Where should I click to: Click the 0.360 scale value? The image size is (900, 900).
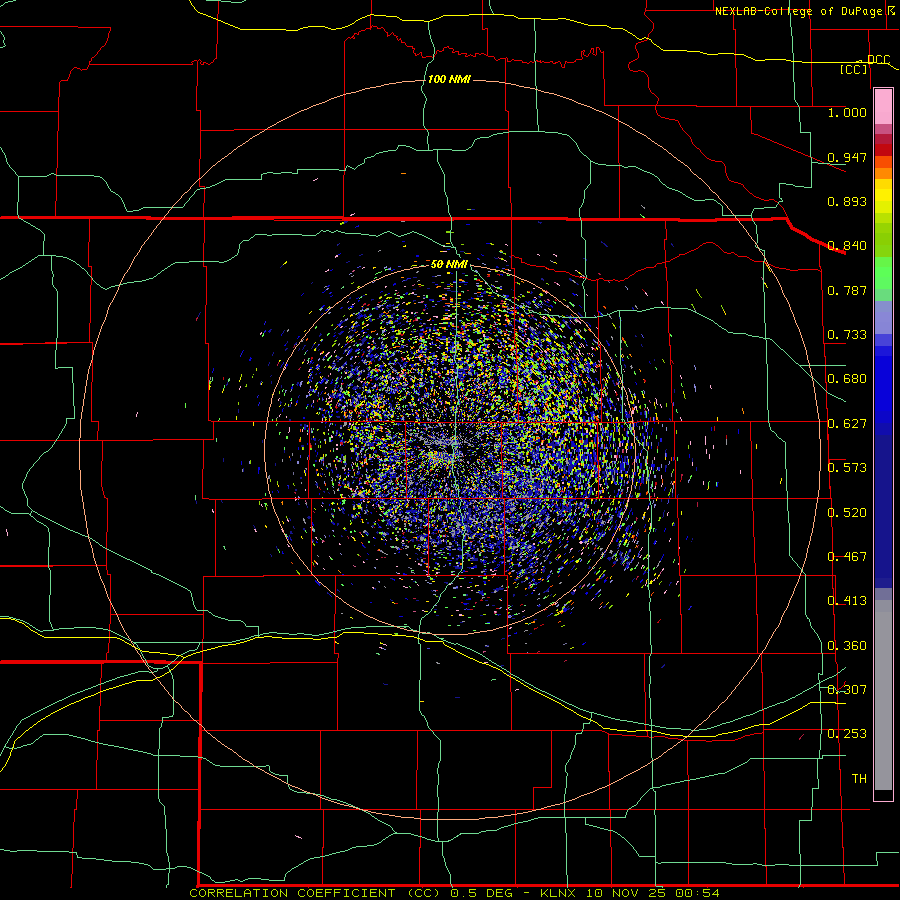[x=847, y=646]
